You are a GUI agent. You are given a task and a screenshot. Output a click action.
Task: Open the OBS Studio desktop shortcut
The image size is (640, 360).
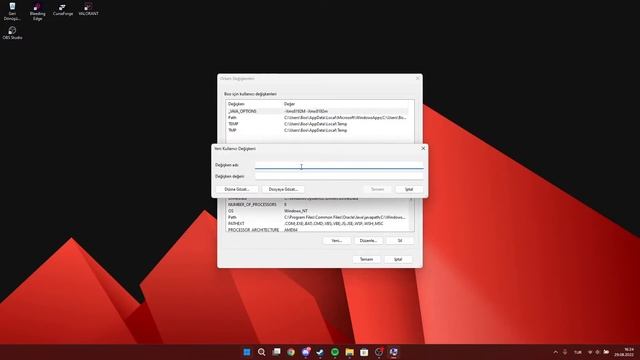tap(12, 33)
